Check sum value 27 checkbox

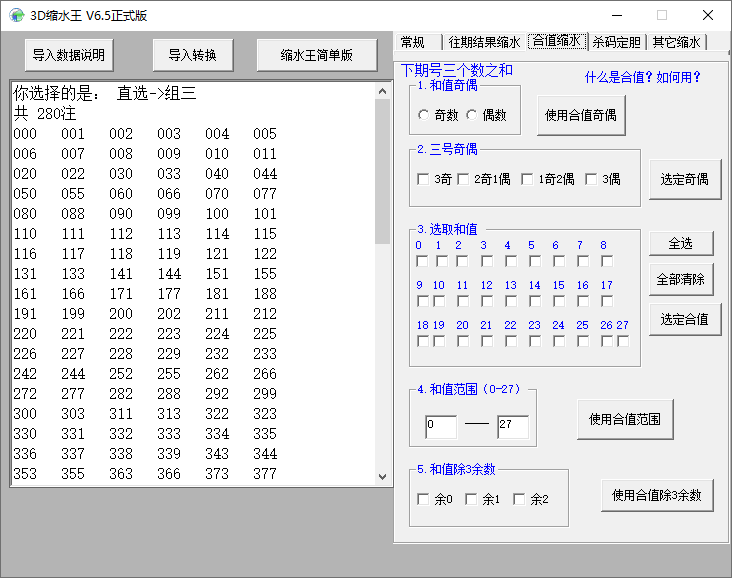[623, 341]
